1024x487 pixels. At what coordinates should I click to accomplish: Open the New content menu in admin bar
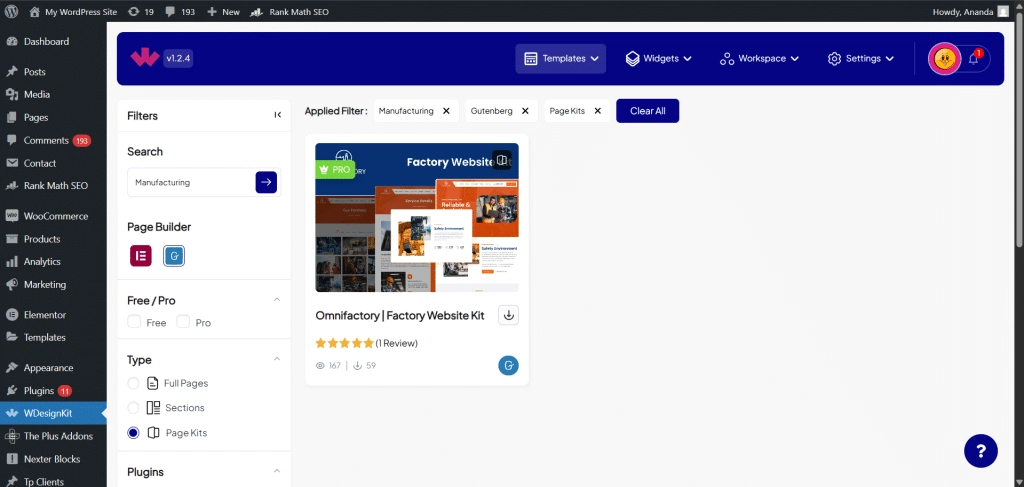[x=223, y=12]
